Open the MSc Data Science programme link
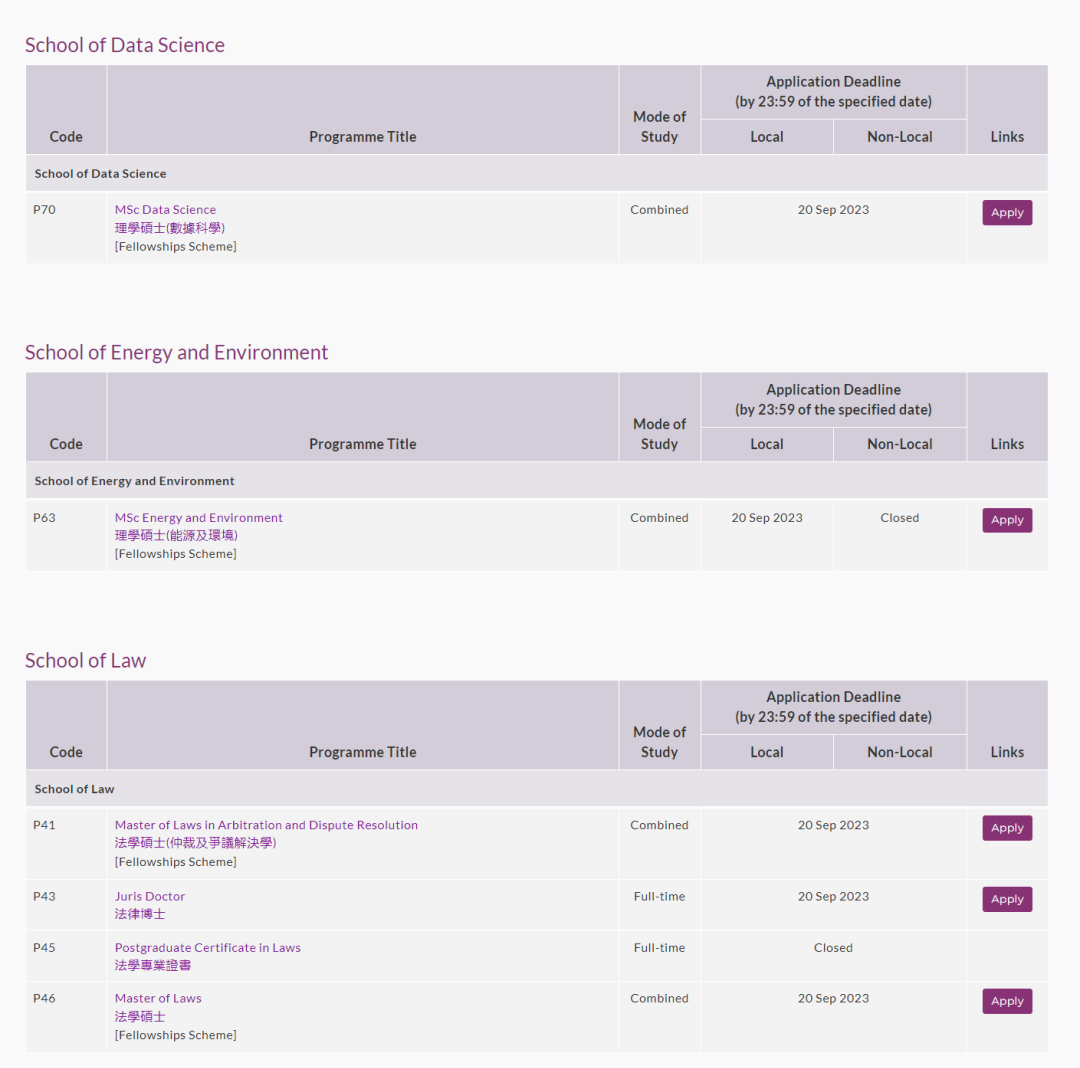Viewport: 1080px width, 1068px height. [165, 210]
